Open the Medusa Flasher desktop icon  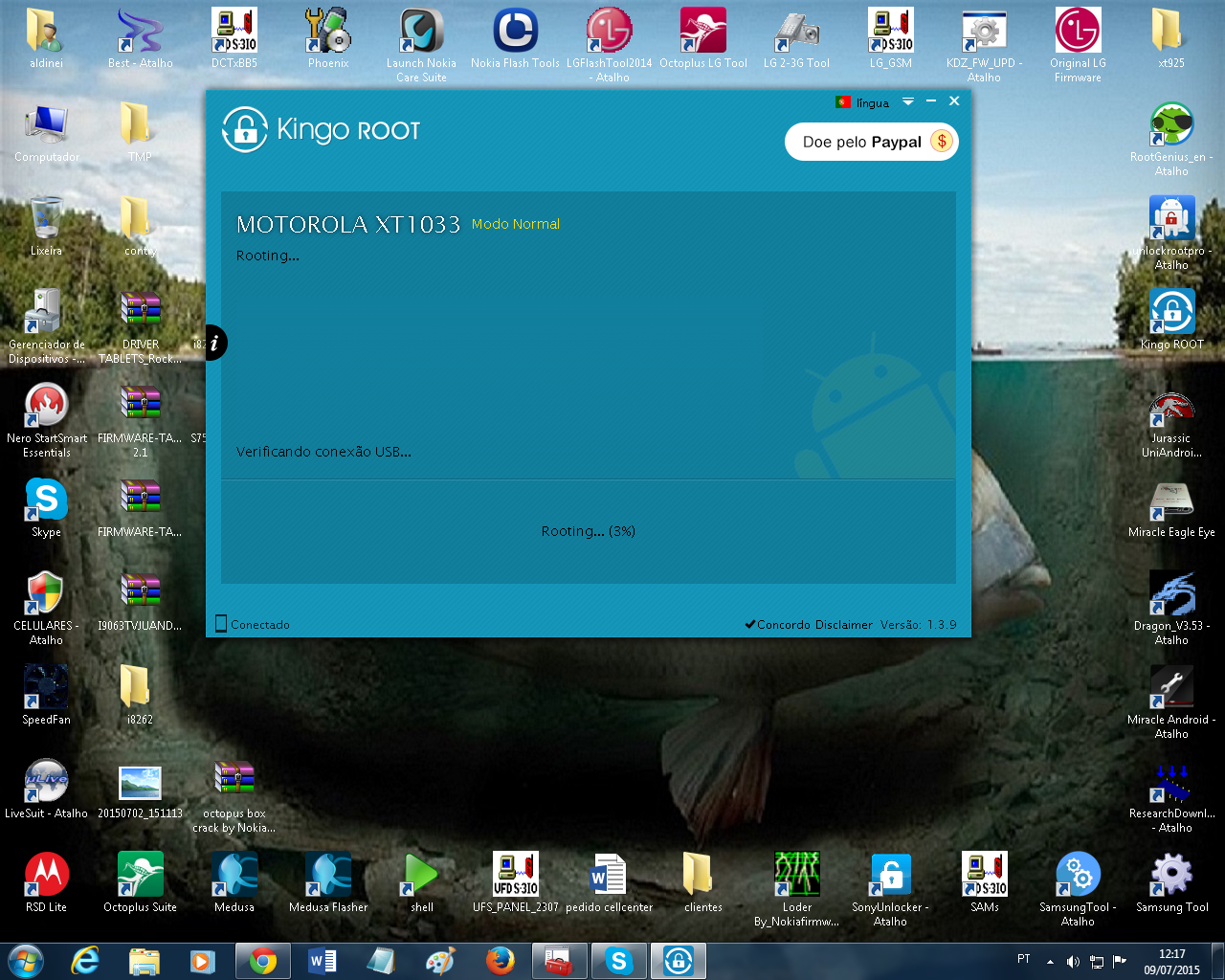(328, 882)
